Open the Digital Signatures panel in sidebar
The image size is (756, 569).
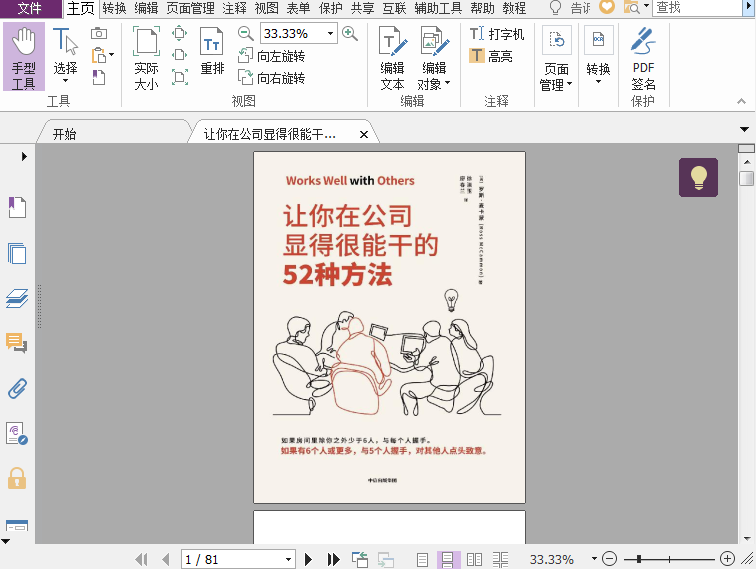17,433
